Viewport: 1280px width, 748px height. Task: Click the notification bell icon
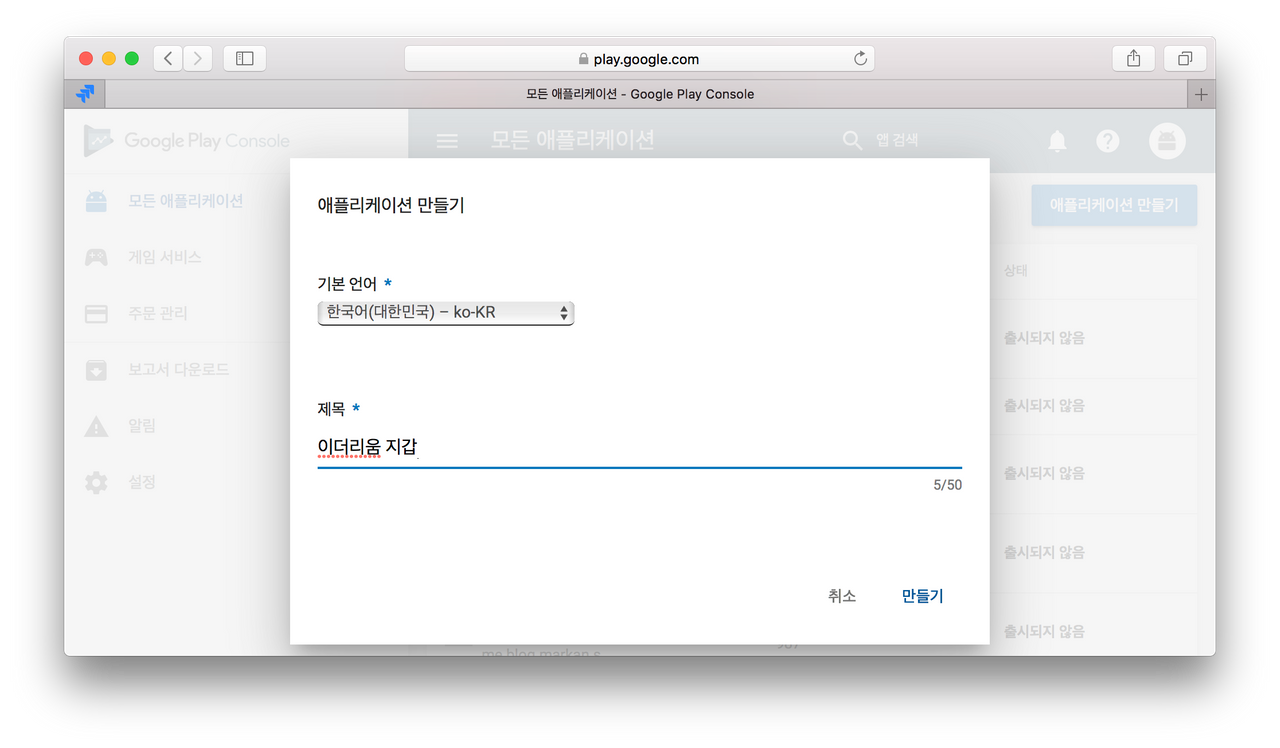coord(1058,140)
